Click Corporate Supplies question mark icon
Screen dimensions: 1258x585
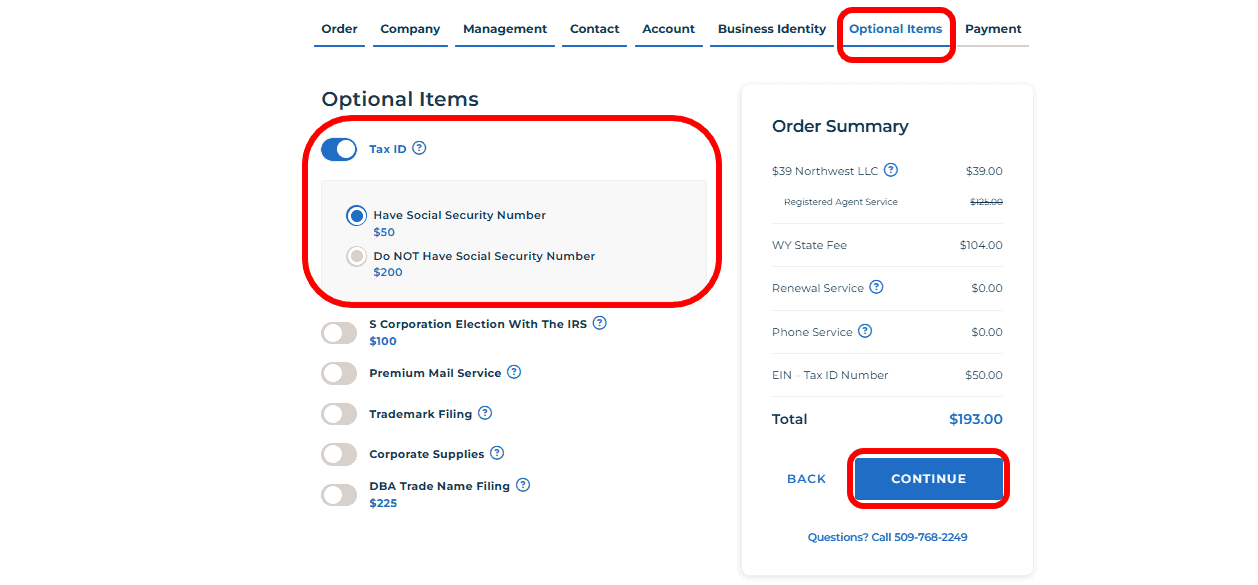[x=497, y=453]
